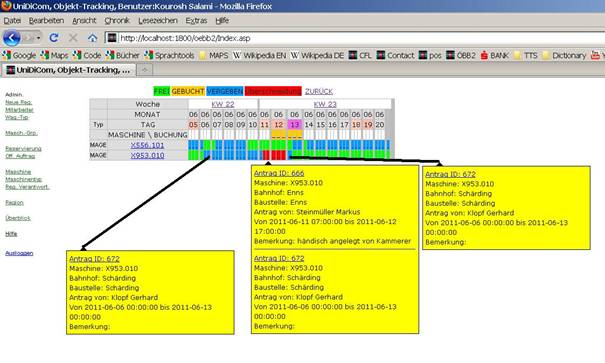Viewport: 605px width, 363px height.
Task: Open the Extras menu
Action: point(196,21)
